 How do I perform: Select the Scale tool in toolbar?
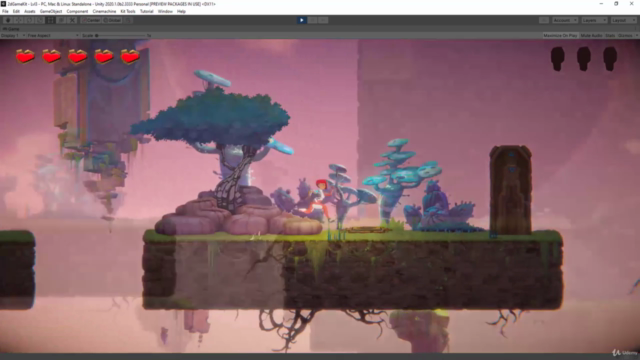pos(40,20)
